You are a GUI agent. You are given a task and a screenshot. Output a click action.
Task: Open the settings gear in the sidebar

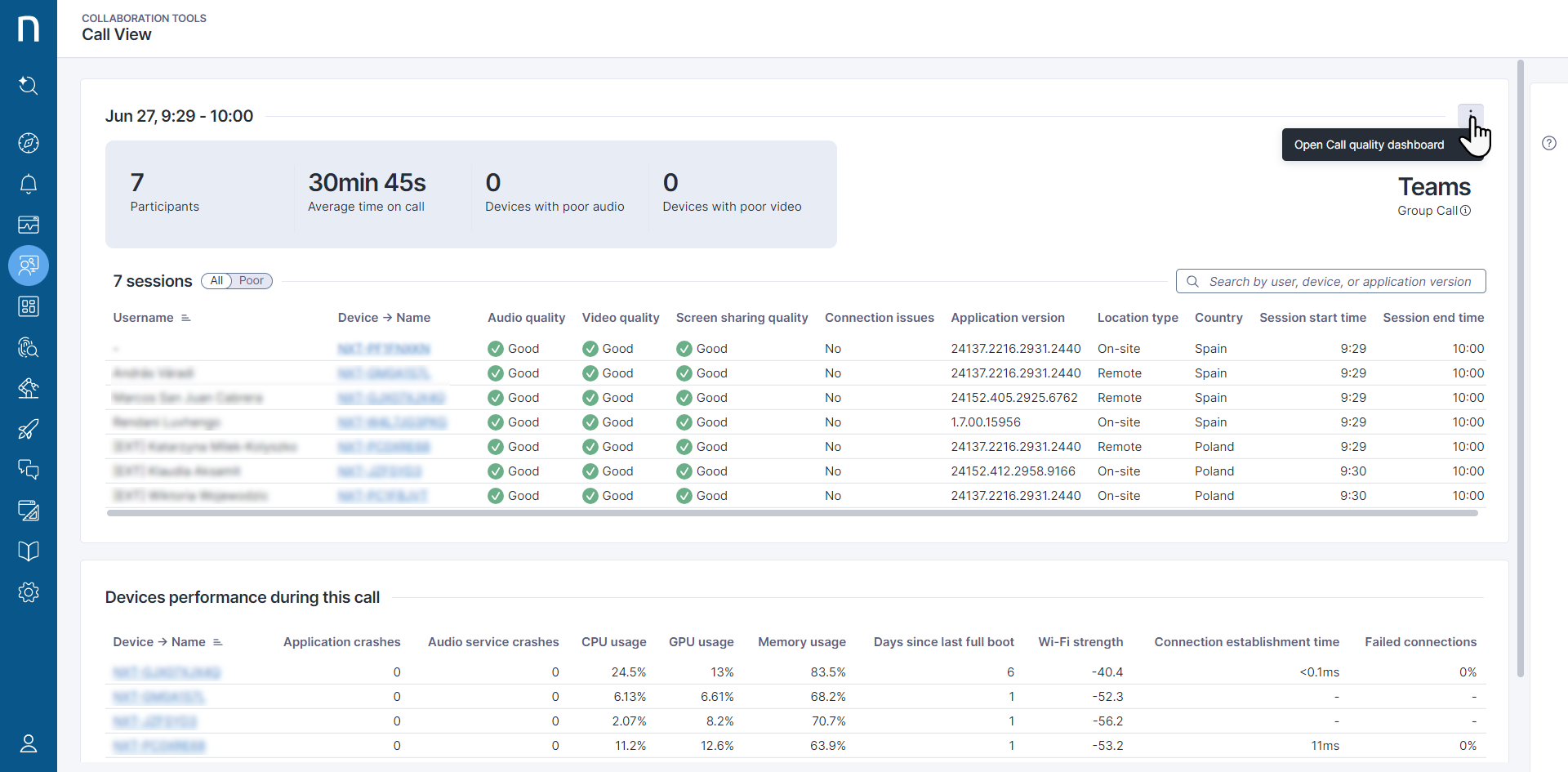tap(29, 592)
